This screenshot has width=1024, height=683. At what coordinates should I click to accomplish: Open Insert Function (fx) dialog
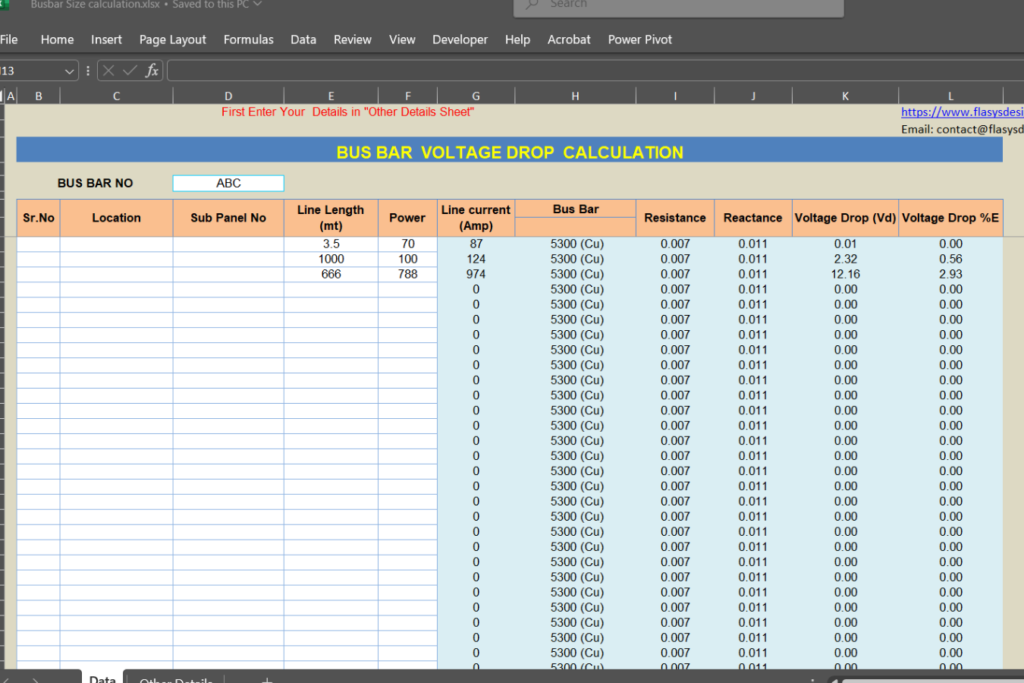[152, 71]
